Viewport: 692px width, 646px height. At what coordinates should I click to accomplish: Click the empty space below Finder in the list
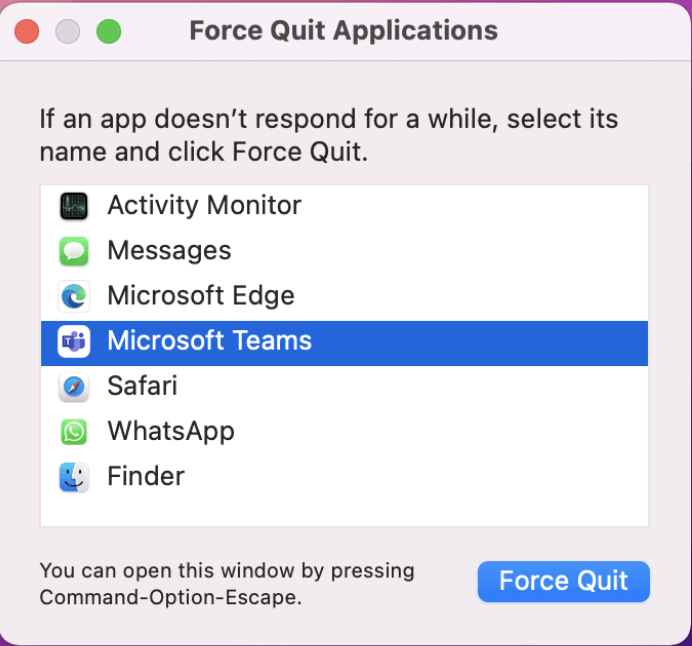click(344, 511)
